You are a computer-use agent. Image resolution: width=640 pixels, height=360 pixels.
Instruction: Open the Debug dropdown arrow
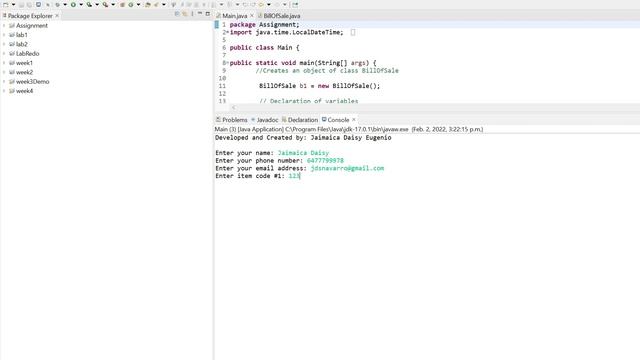coord(65,4)
